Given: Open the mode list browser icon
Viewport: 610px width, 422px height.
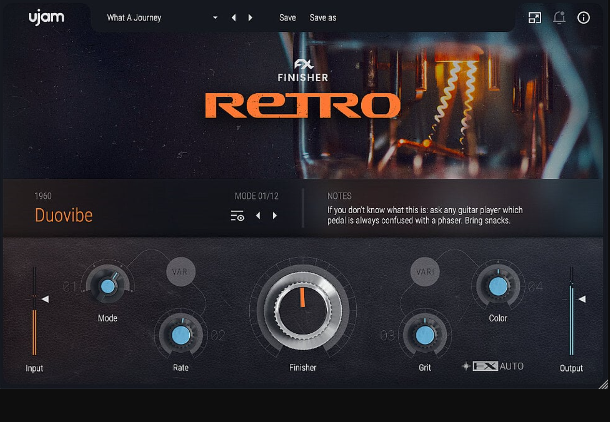Looking at the screenshot, I should click(x=237, y=215).
